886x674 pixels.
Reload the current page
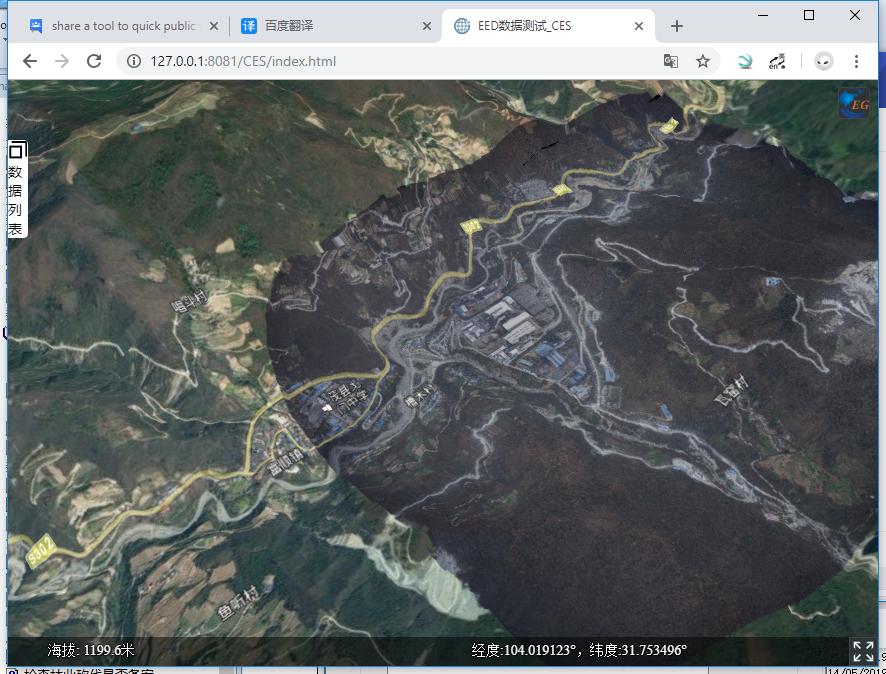click(94, 61)
